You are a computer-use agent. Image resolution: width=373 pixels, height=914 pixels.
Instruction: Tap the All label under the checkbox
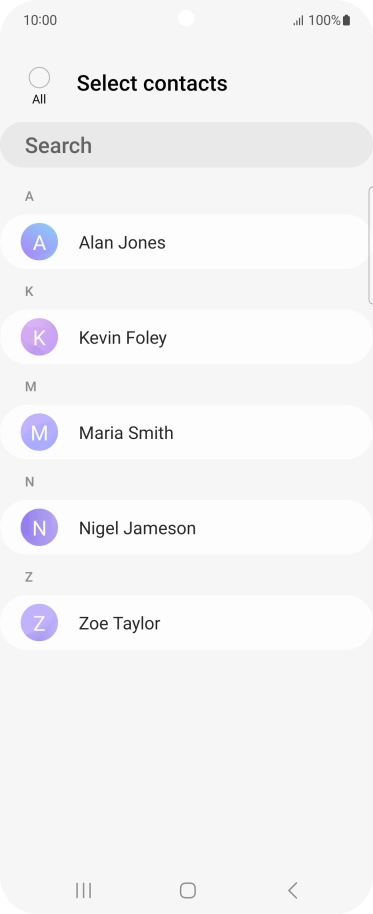click(39, 100)
